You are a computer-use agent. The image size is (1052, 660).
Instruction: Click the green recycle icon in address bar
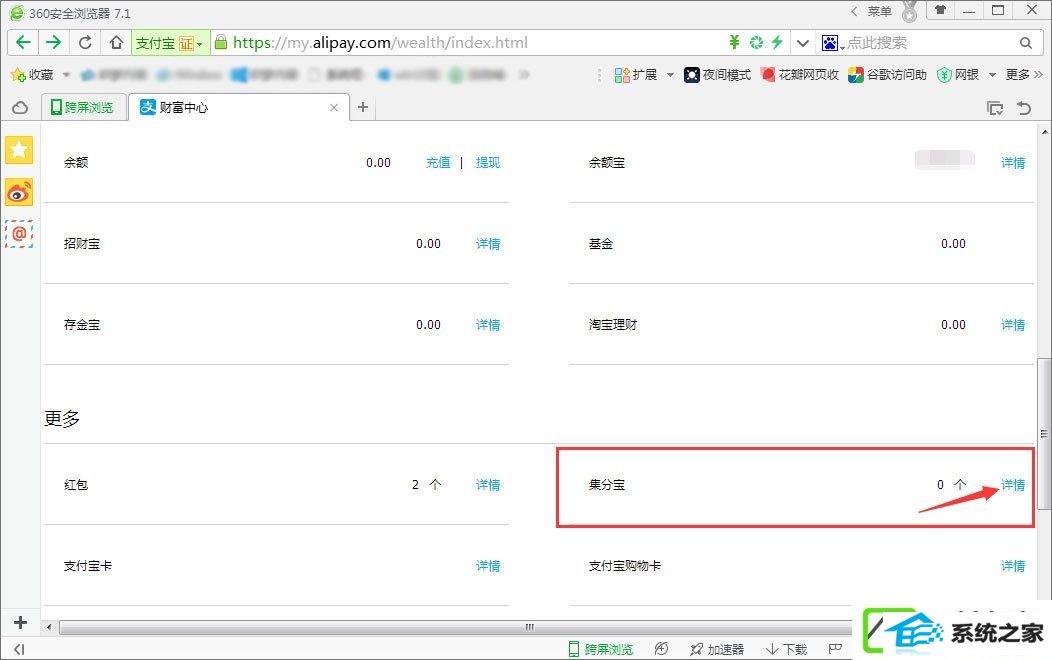pyautogui.click(x=756, y=42)
